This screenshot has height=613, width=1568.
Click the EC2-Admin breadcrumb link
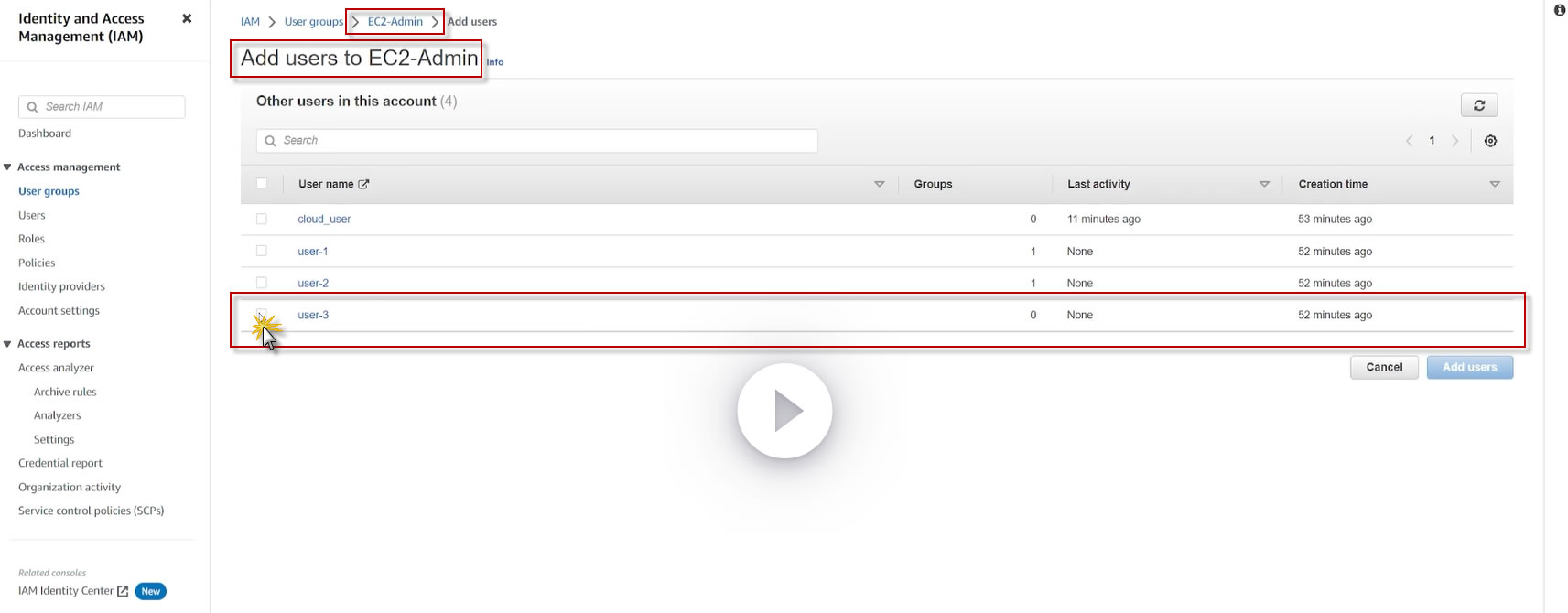pos(395,21)
